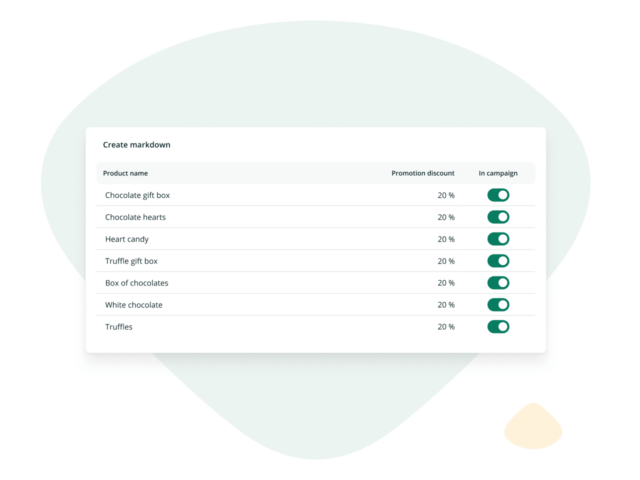
Task: Click the Product name column header
Action: coord(125,173)
